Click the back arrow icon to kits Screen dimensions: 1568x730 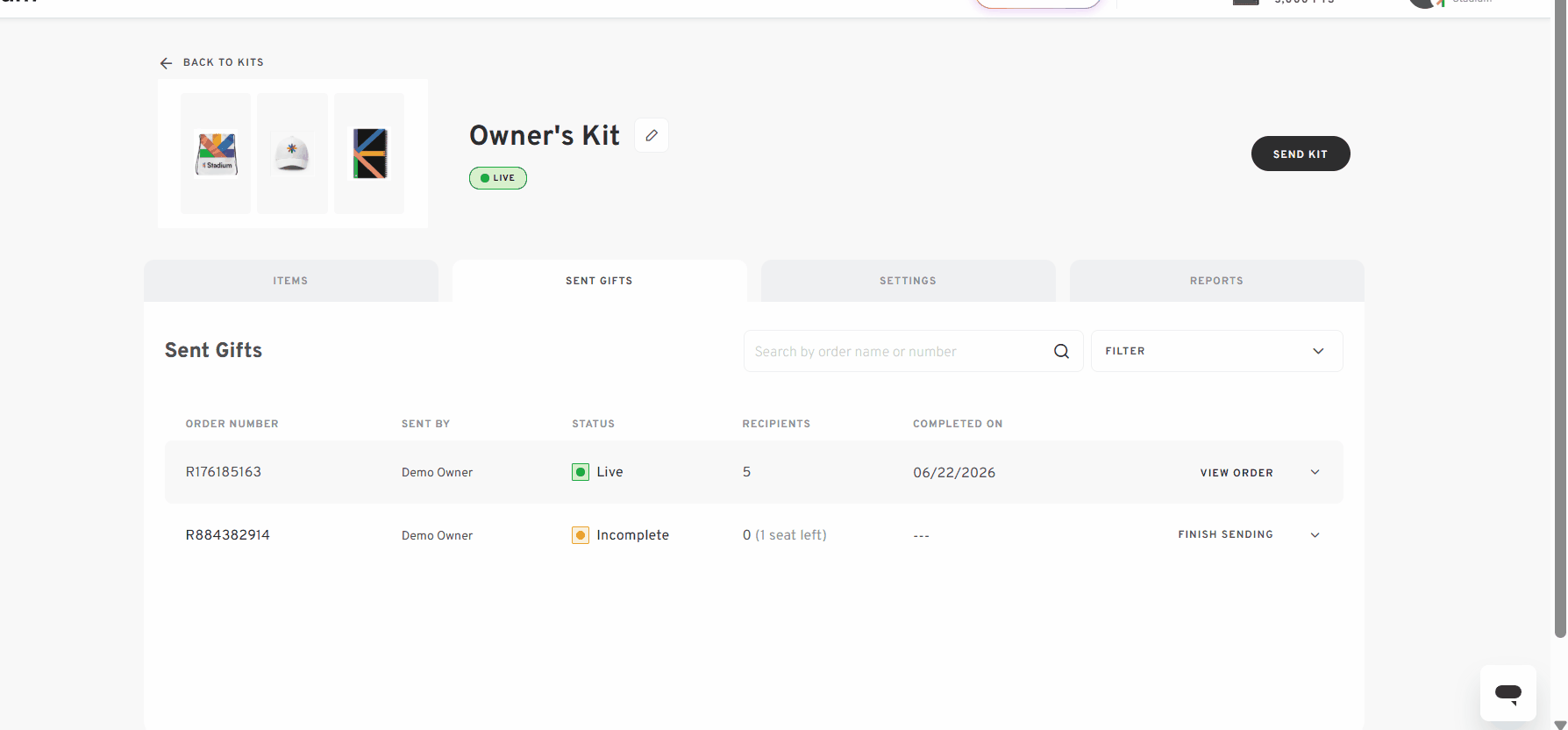166,63
